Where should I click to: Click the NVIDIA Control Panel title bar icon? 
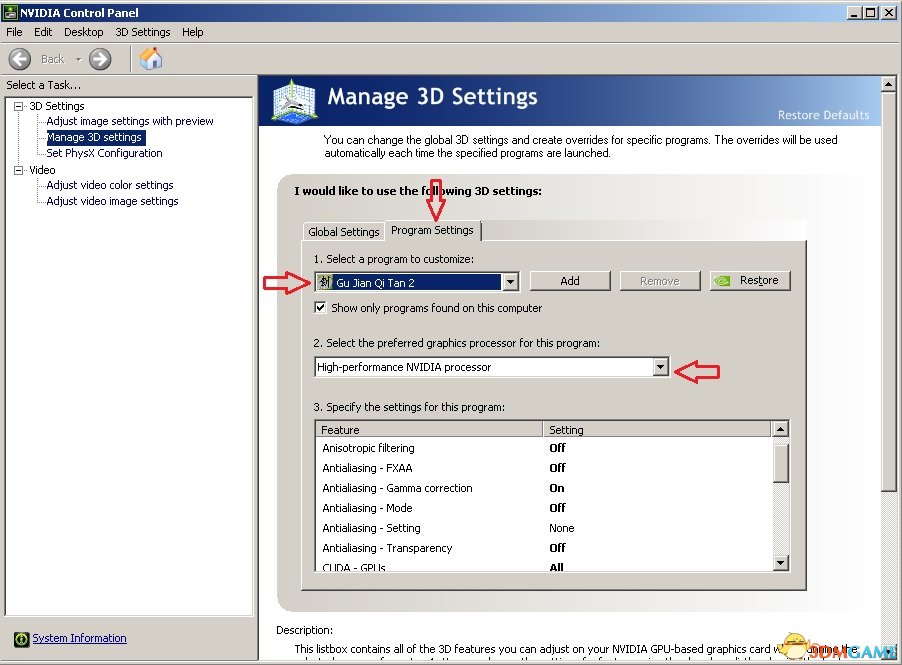pos(10,12)
